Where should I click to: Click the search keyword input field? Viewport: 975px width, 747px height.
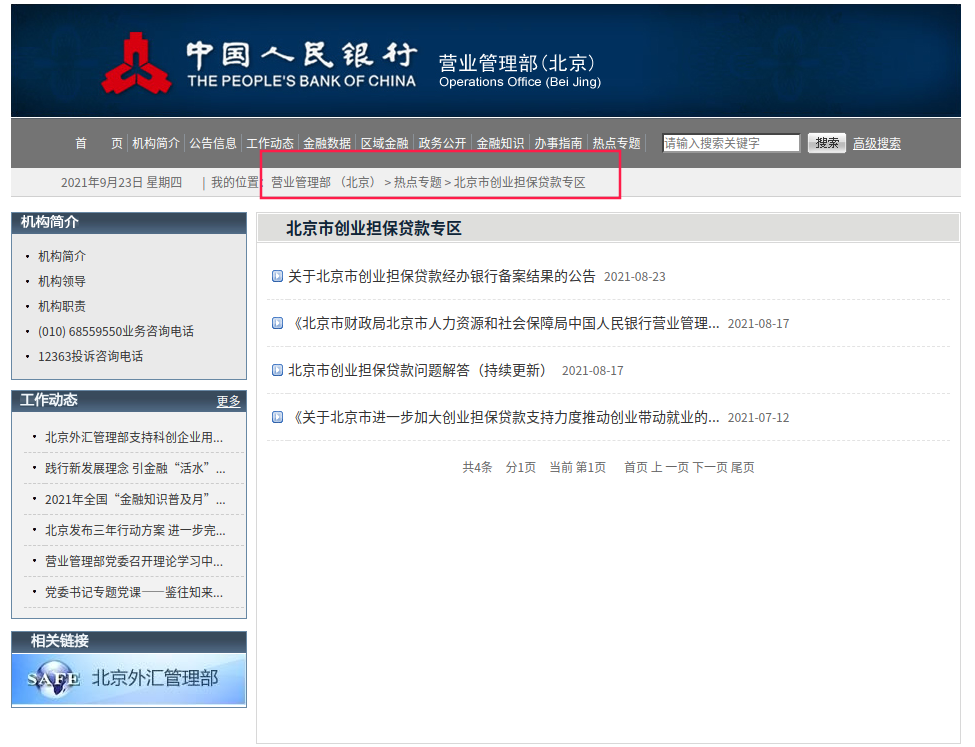(730, 142)
